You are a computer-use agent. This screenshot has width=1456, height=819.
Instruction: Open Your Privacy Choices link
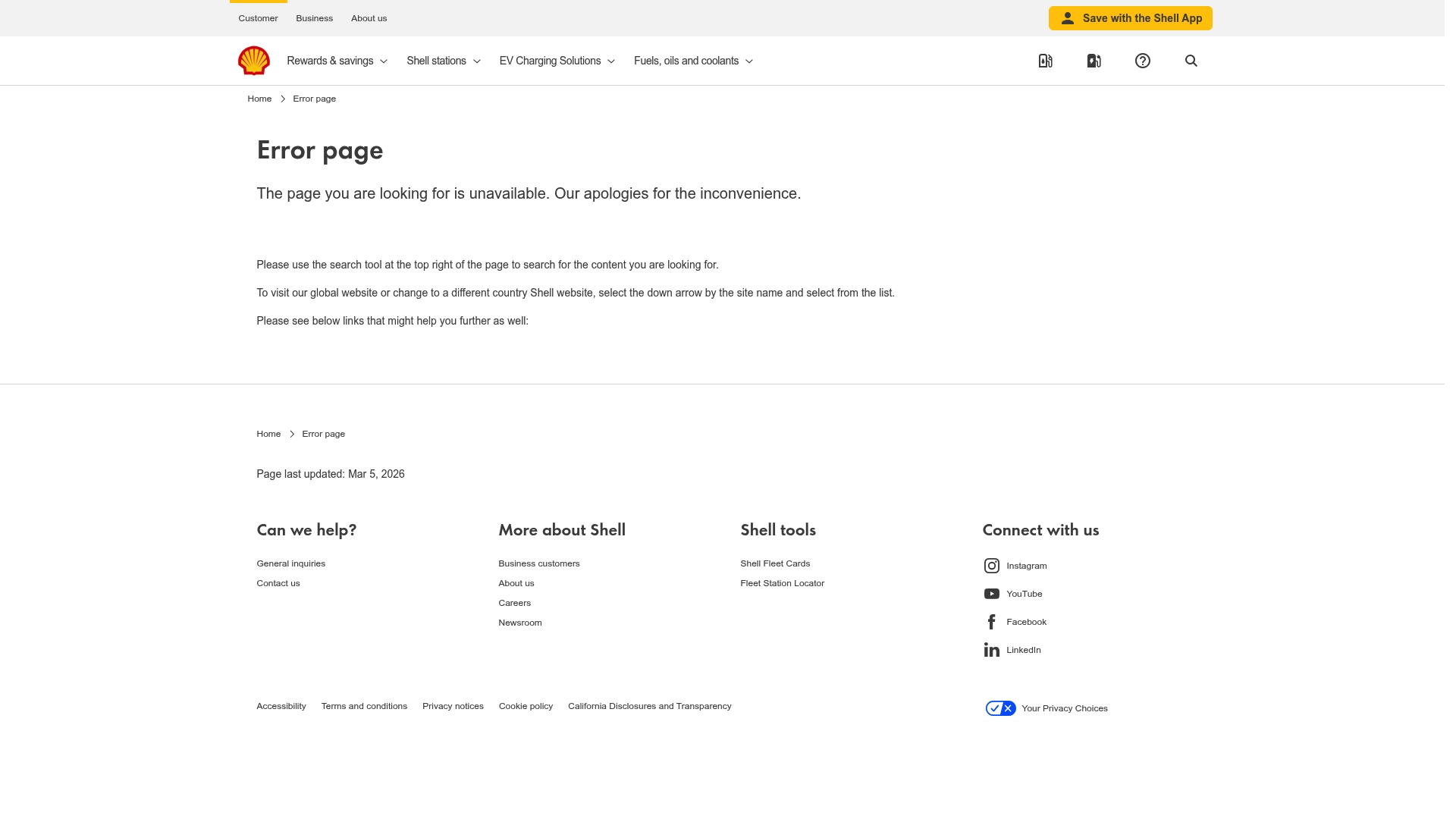(1064, 708)
